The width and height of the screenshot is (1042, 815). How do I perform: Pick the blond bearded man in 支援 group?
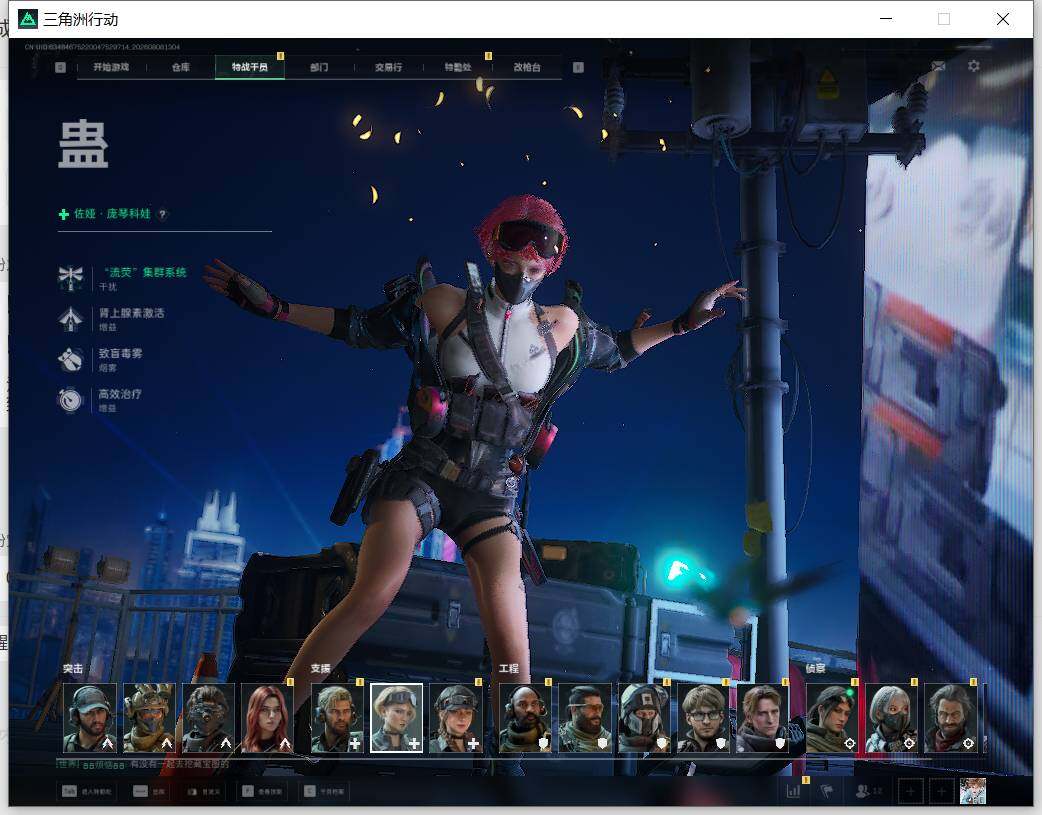pyautogui.click(x=337, y=718)
